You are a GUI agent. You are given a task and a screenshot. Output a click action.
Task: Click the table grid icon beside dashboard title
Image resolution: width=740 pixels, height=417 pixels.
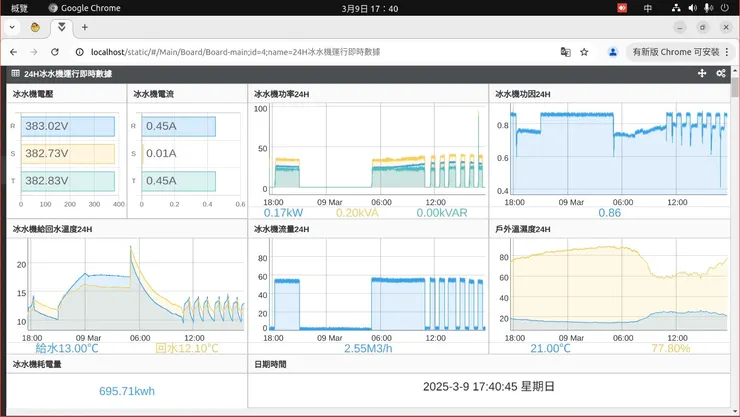click(16, 73)
